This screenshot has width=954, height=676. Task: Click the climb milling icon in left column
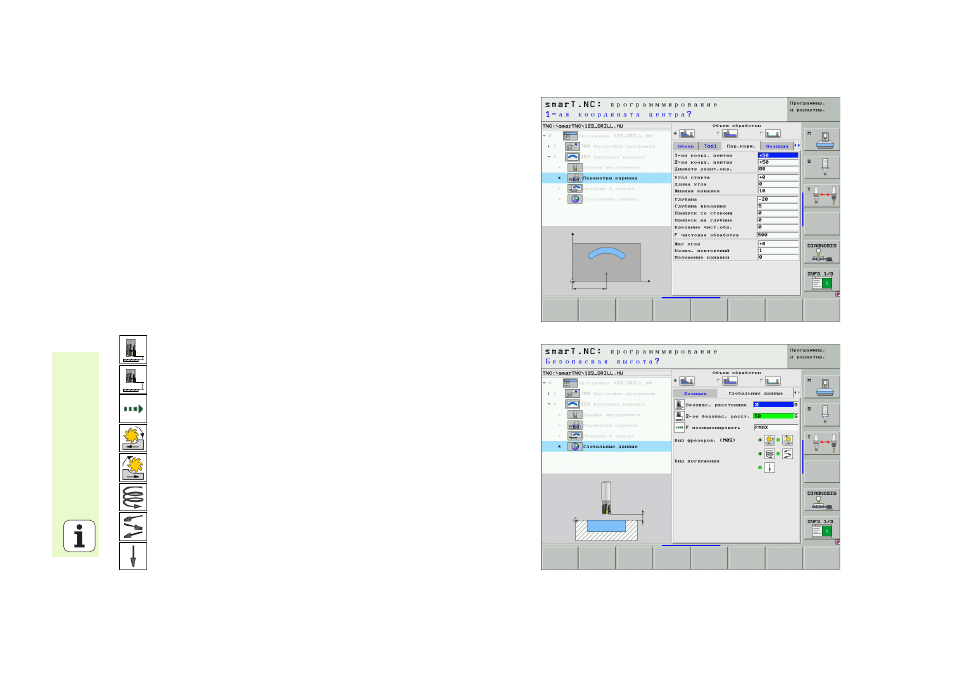pyautogui.click(x=133, y=438)
